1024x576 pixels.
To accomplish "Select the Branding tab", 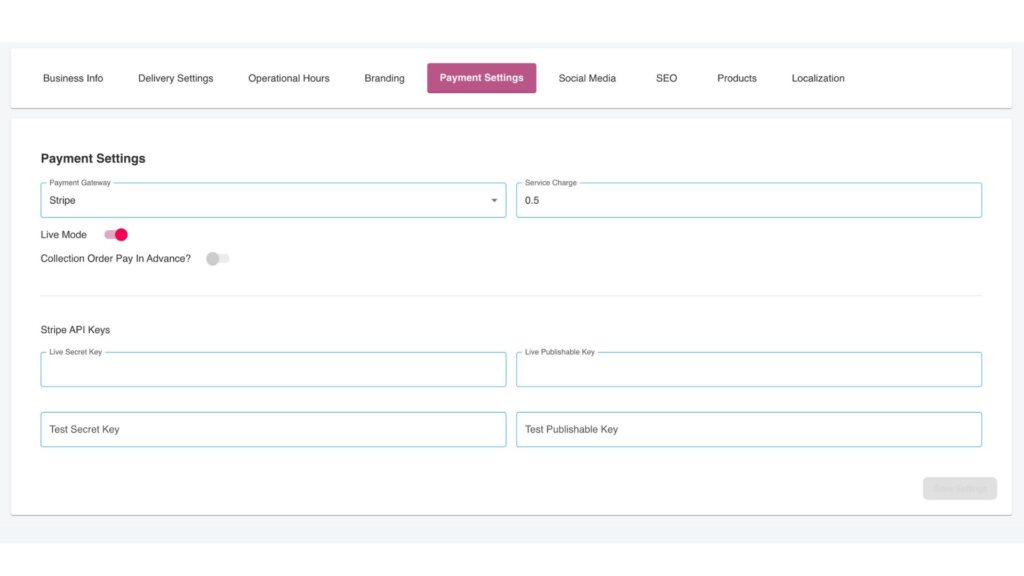I will pos(384,78).
